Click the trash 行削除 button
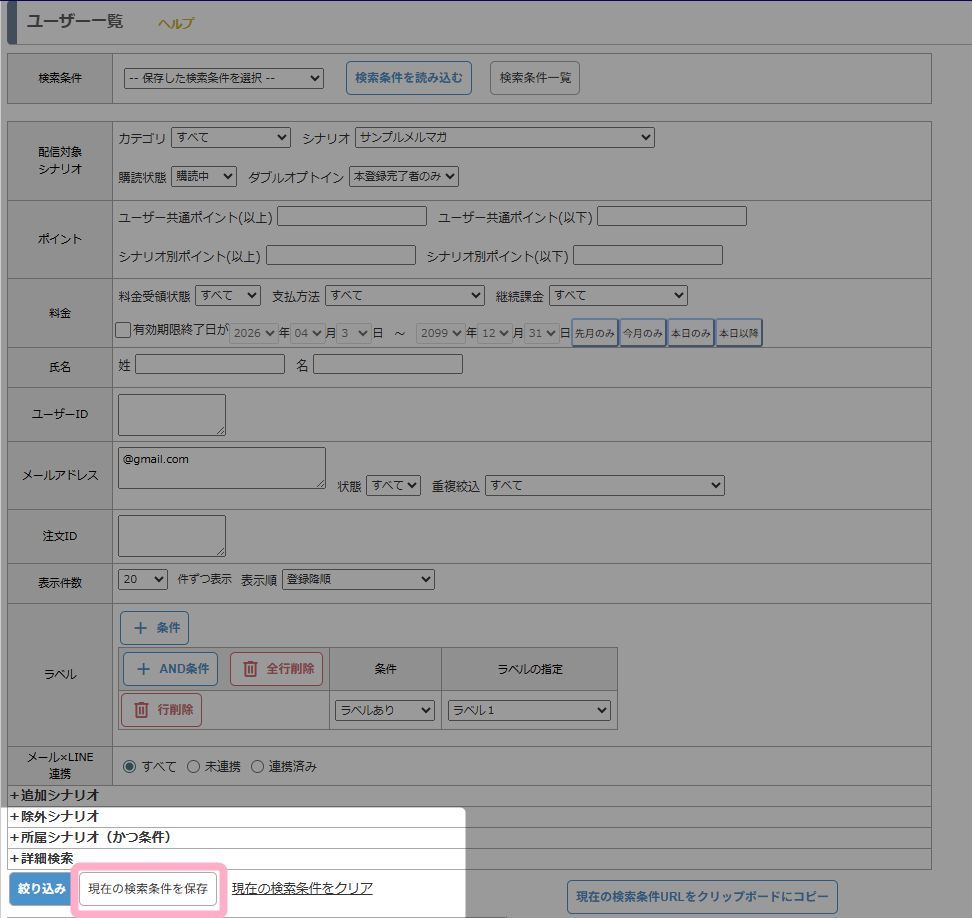Screen dimensions: 972x918 pos(161,710)
